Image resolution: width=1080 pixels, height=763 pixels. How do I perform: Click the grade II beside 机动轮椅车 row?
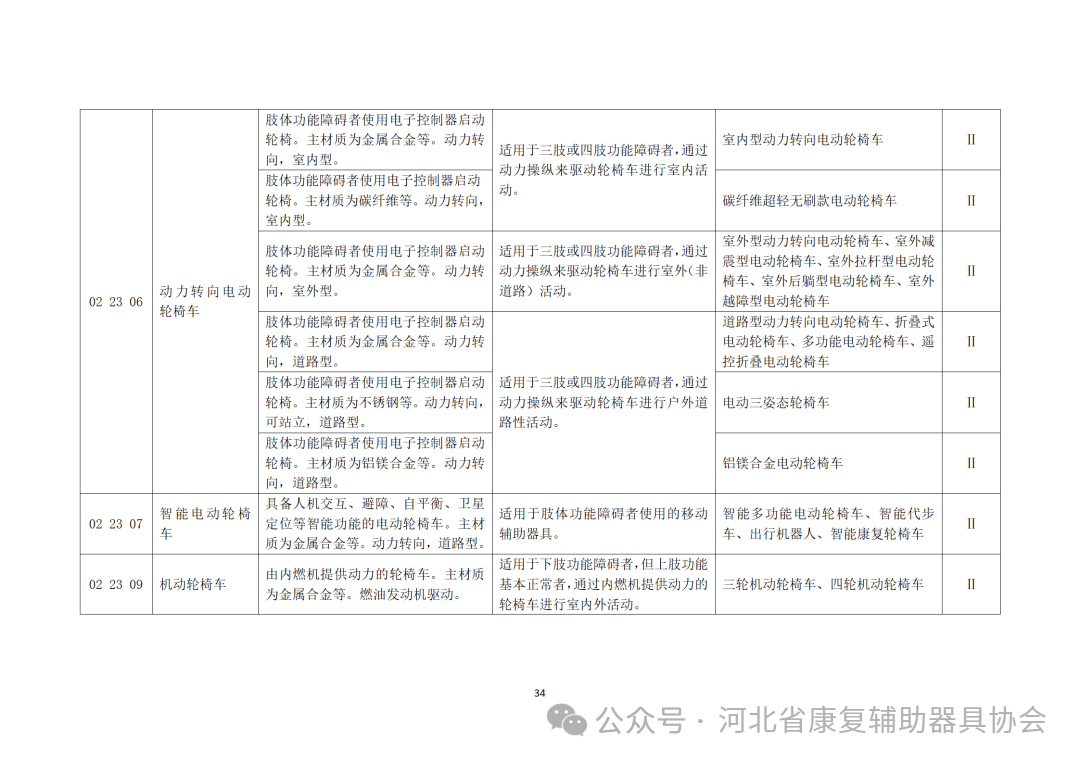(x=969, y=585)
